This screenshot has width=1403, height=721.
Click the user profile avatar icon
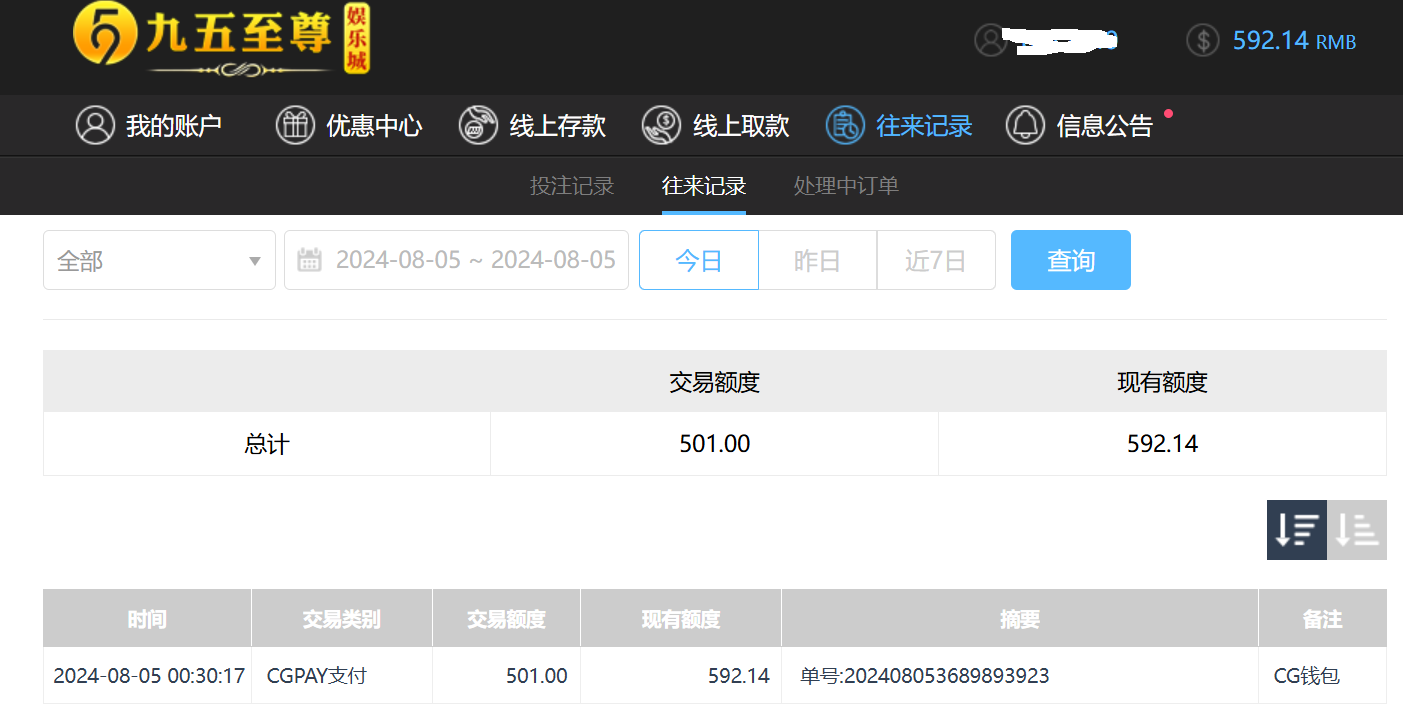pyautogui.click(x=990, y=41)
